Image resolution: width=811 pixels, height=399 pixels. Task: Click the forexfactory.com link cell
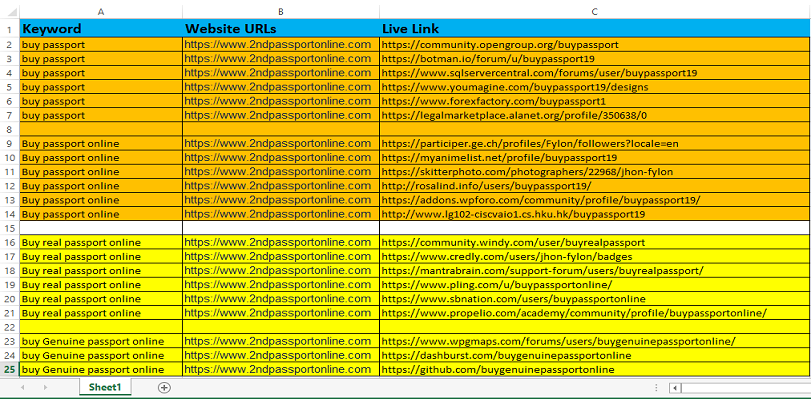(595, 101)
